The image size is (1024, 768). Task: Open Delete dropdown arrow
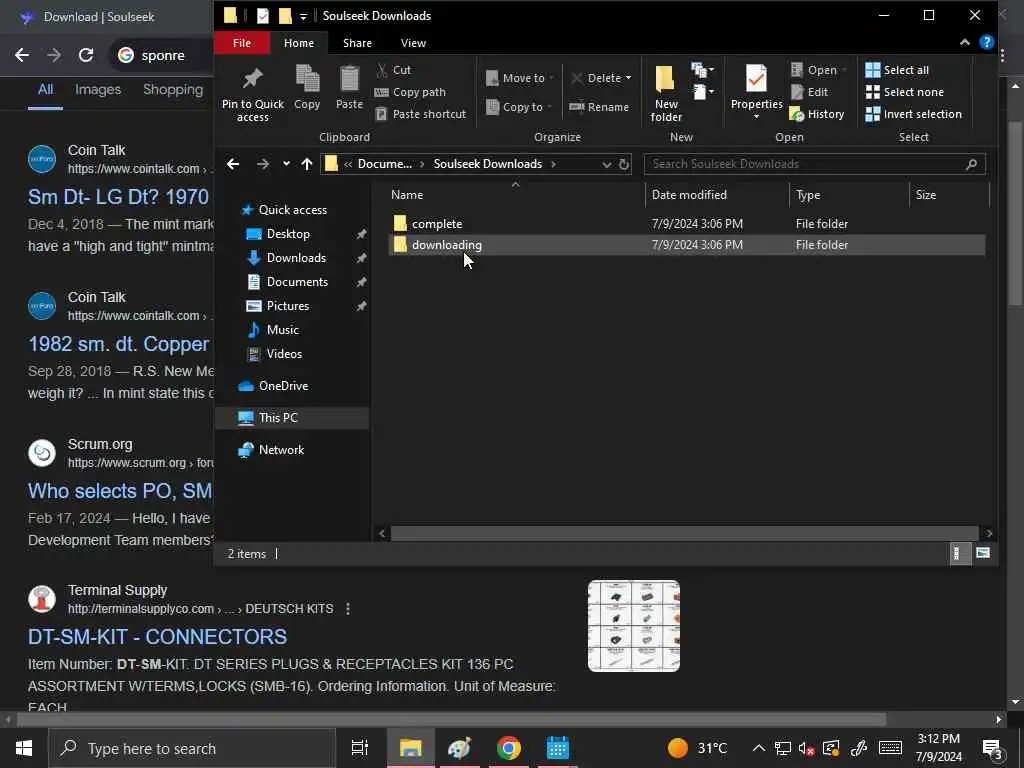pos(628,78)
